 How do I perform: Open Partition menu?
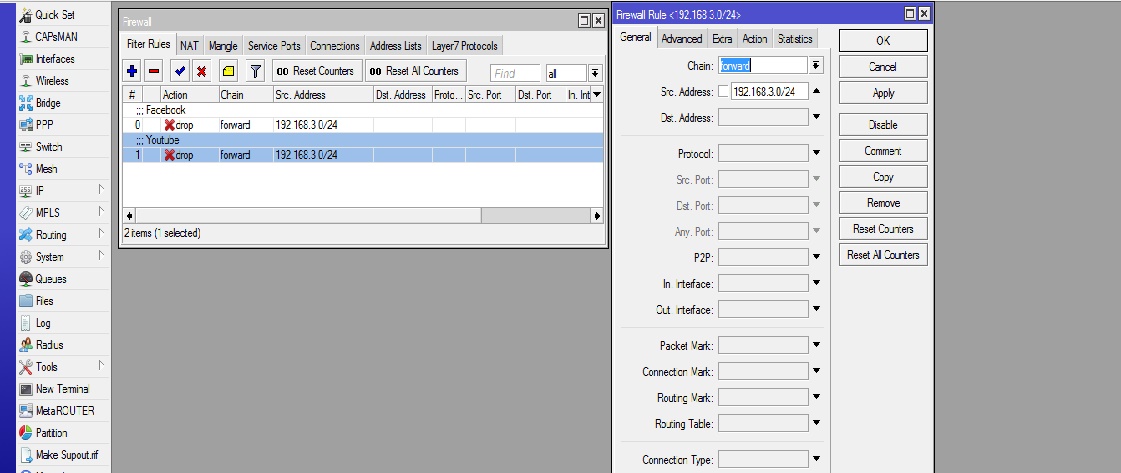(x=51, y=434)
